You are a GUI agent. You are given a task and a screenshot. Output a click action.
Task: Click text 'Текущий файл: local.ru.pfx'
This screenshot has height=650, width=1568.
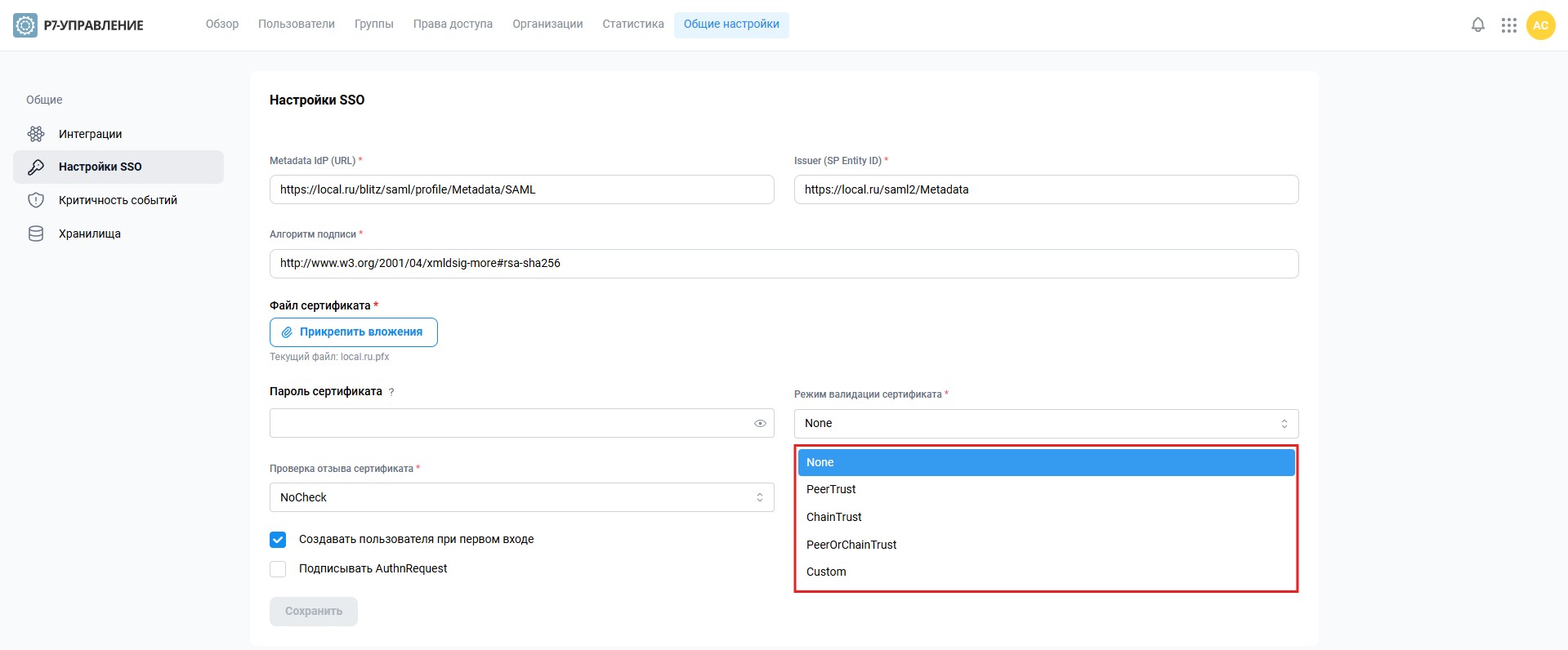[x=329, y=357]
